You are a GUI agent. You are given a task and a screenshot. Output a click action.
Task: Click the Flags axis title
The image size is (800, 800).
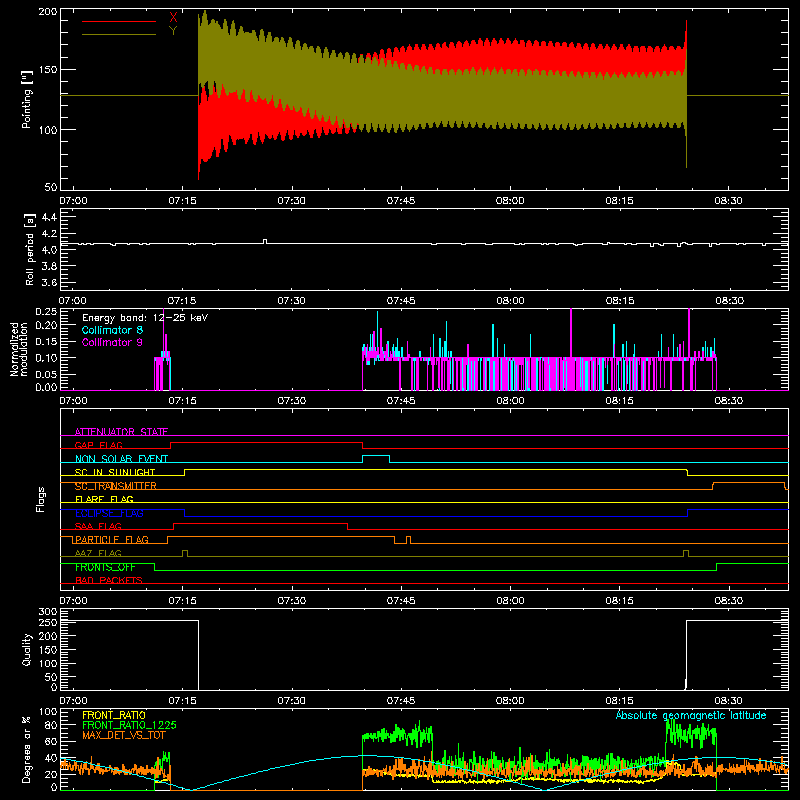click(40, 499)
